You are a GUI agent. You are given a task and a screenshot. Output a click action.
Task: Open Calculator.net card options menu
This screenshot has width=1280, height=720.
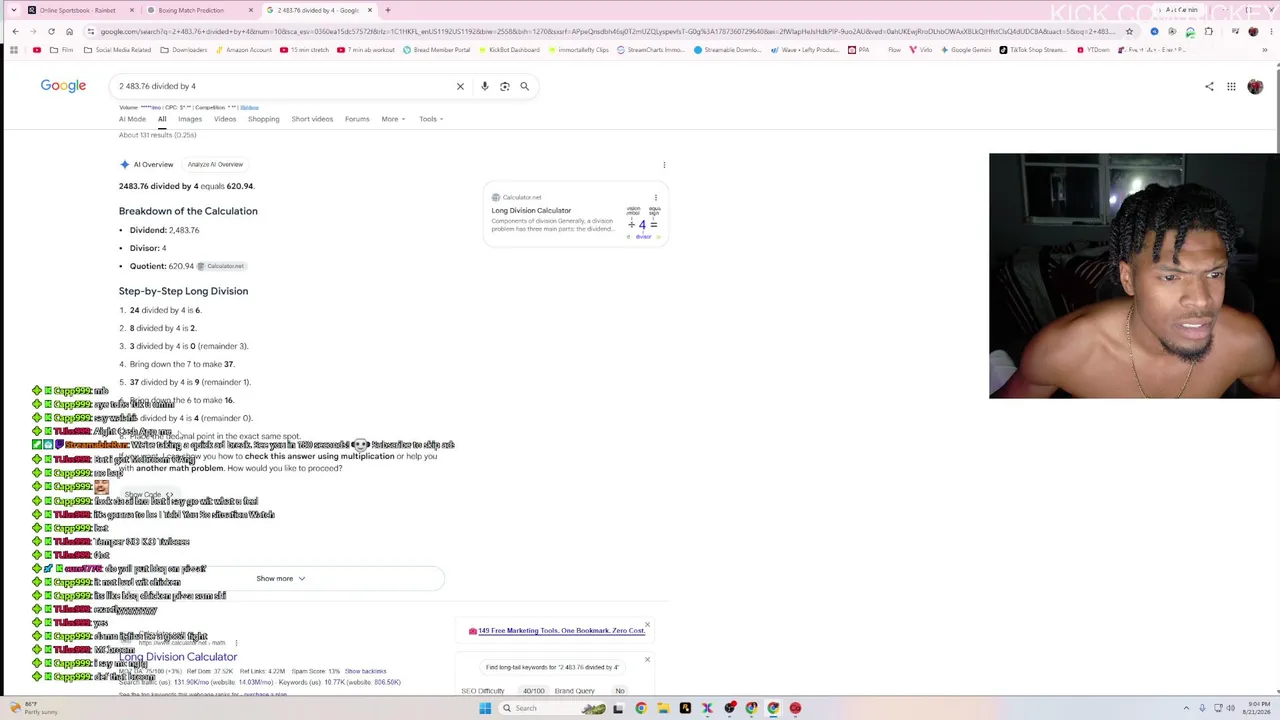click(x=656, y=198)
